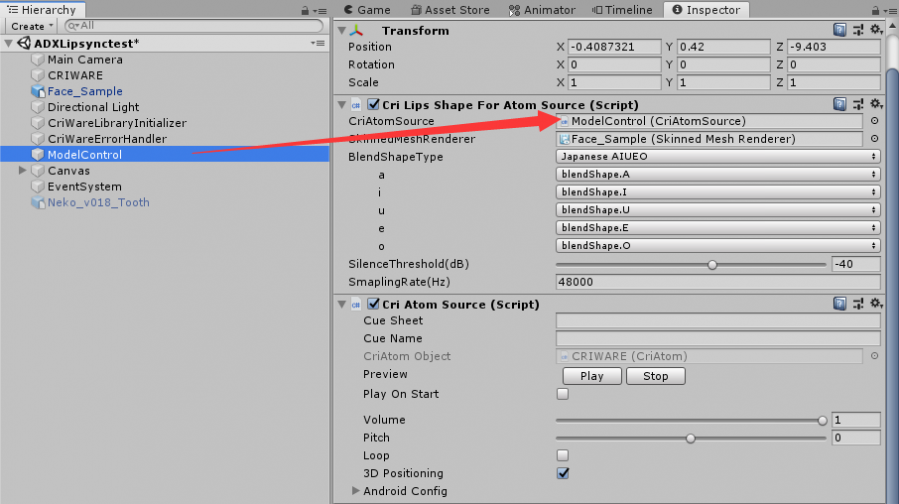Viewport: 899px width, 504px height.
Task: Open Cri Atom Source help icon
Action: point(839,303)
